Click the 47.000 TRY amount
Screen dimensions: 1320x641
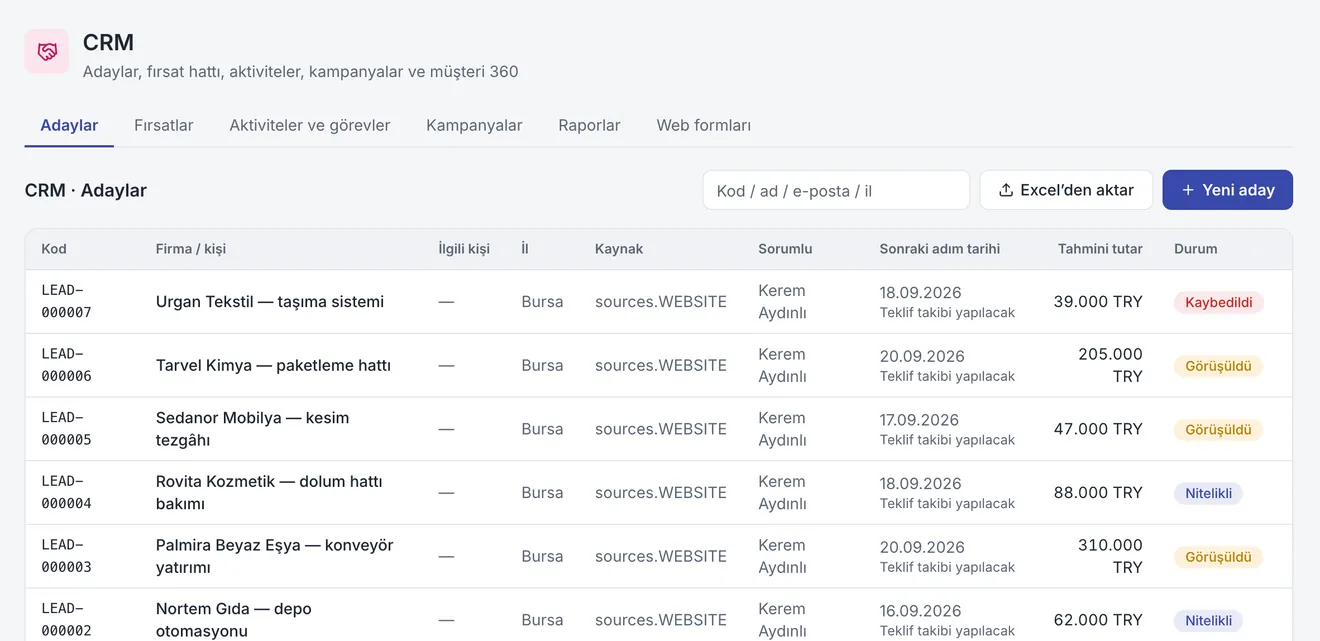(1098, 429)
